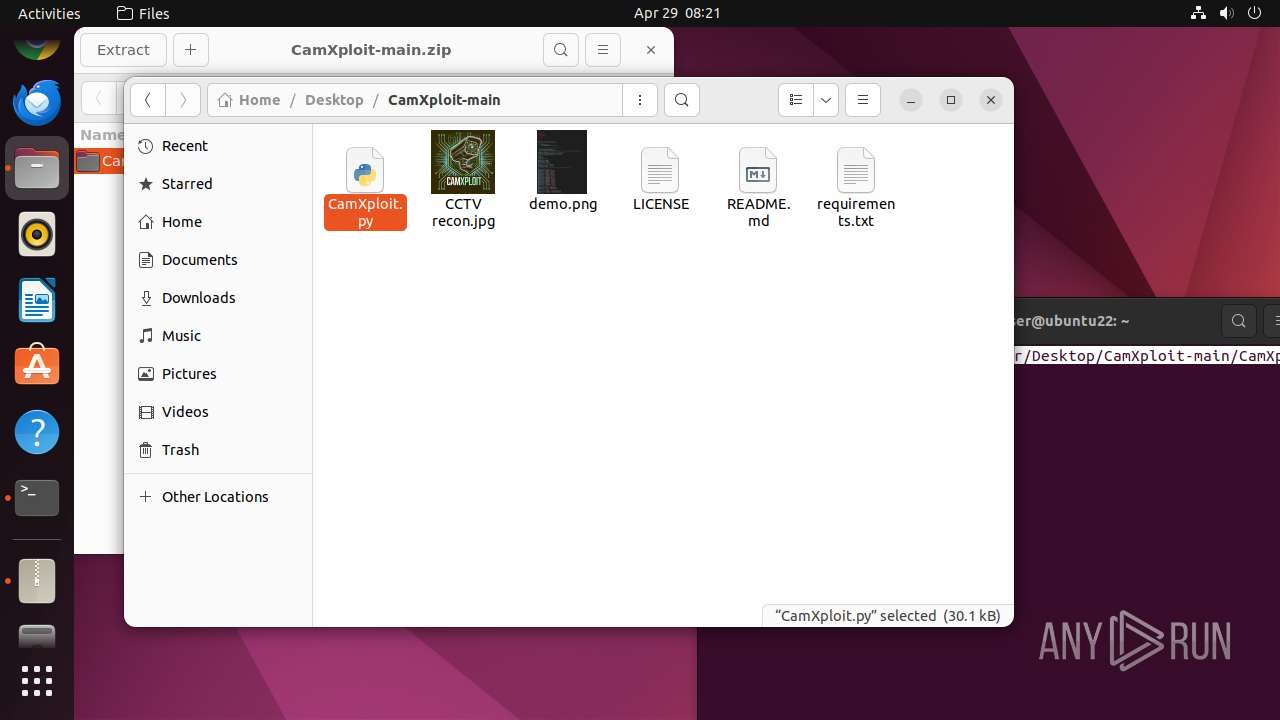Click Extract in the archive manager
This screenshot has height=720, width=1280.
123,50
